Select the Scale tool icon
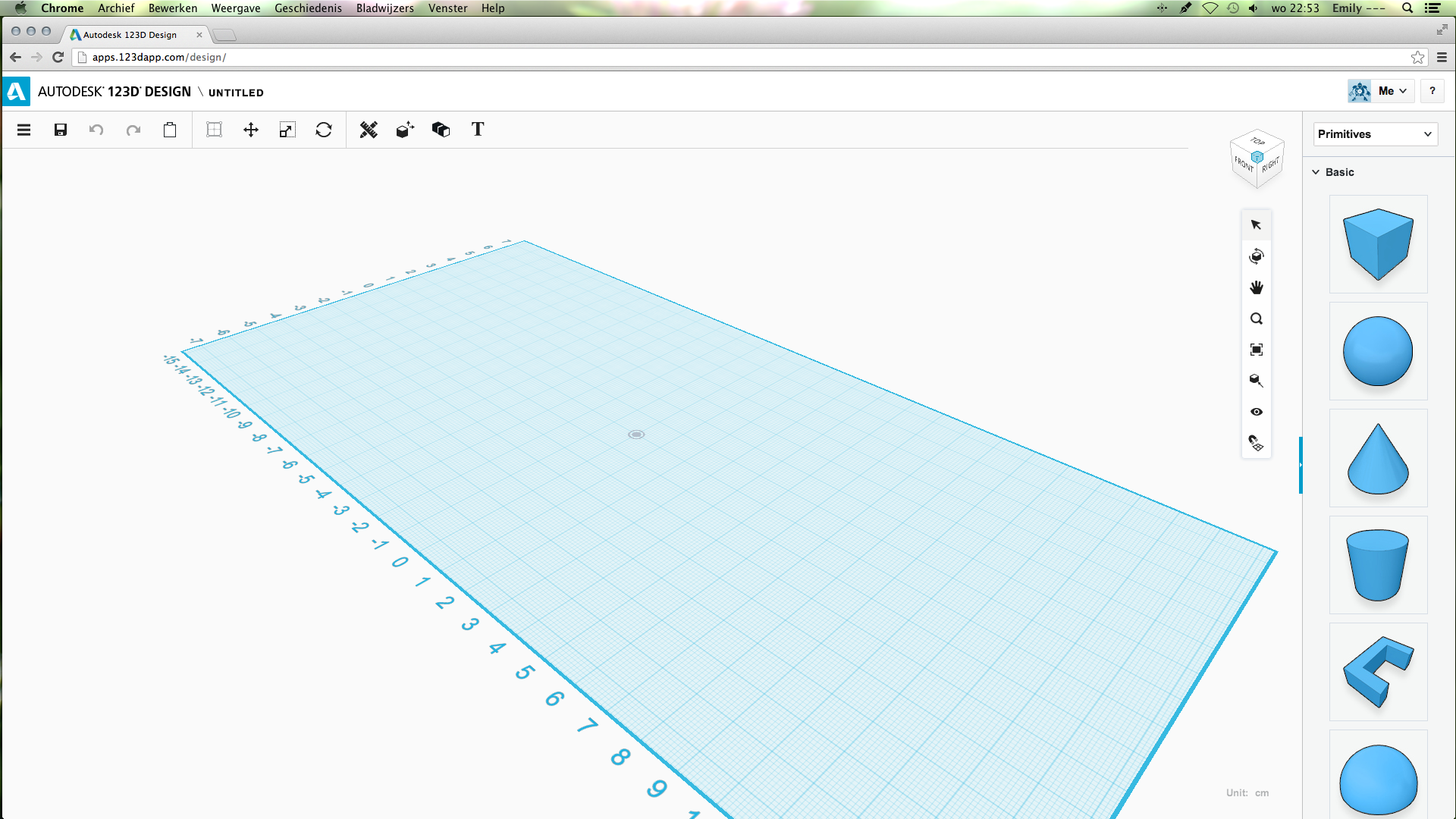1456x819 pixels. click(x=287, y=130)
